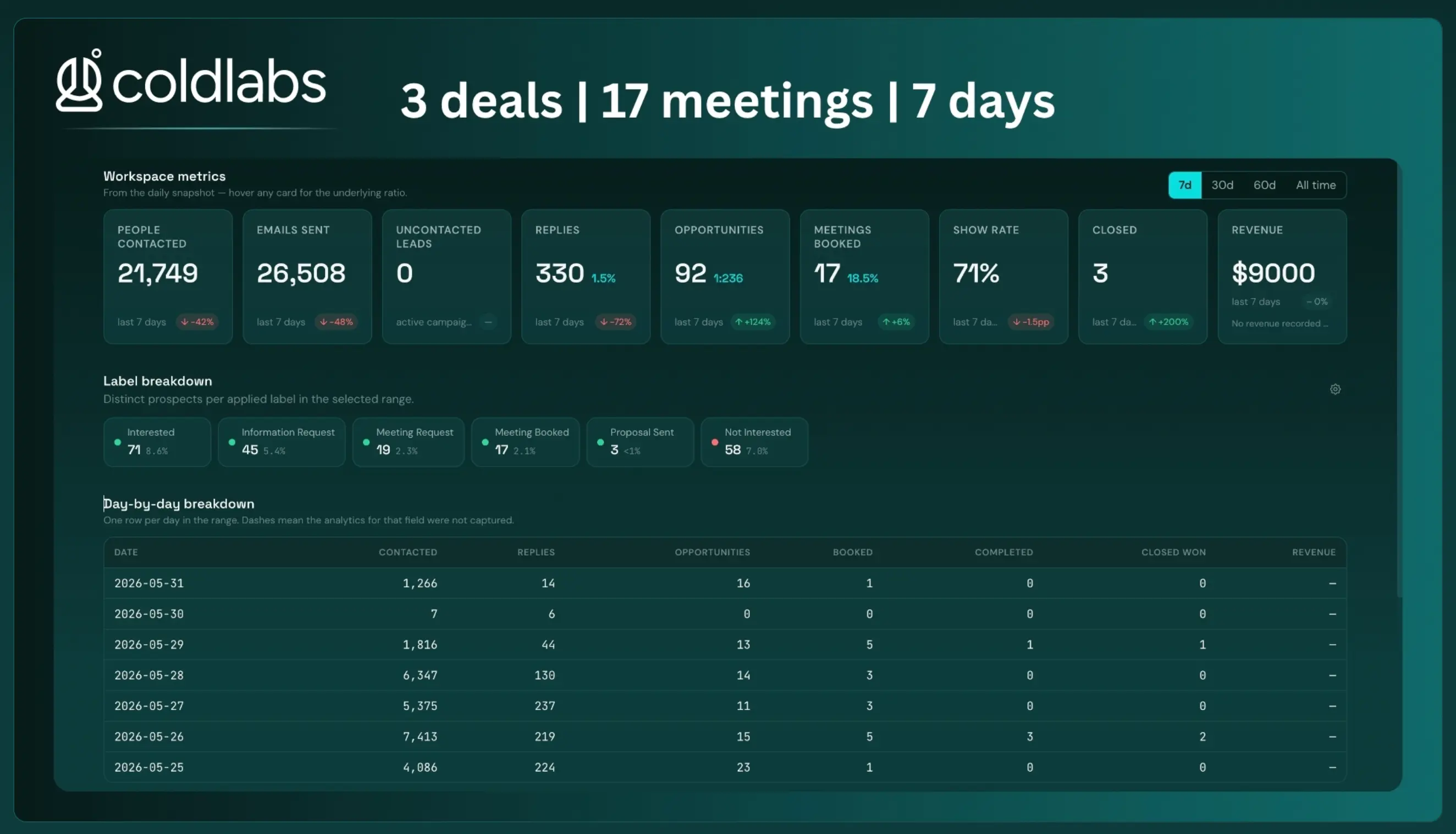
Task: Click the +124% change badge
Action: [753, 322]
